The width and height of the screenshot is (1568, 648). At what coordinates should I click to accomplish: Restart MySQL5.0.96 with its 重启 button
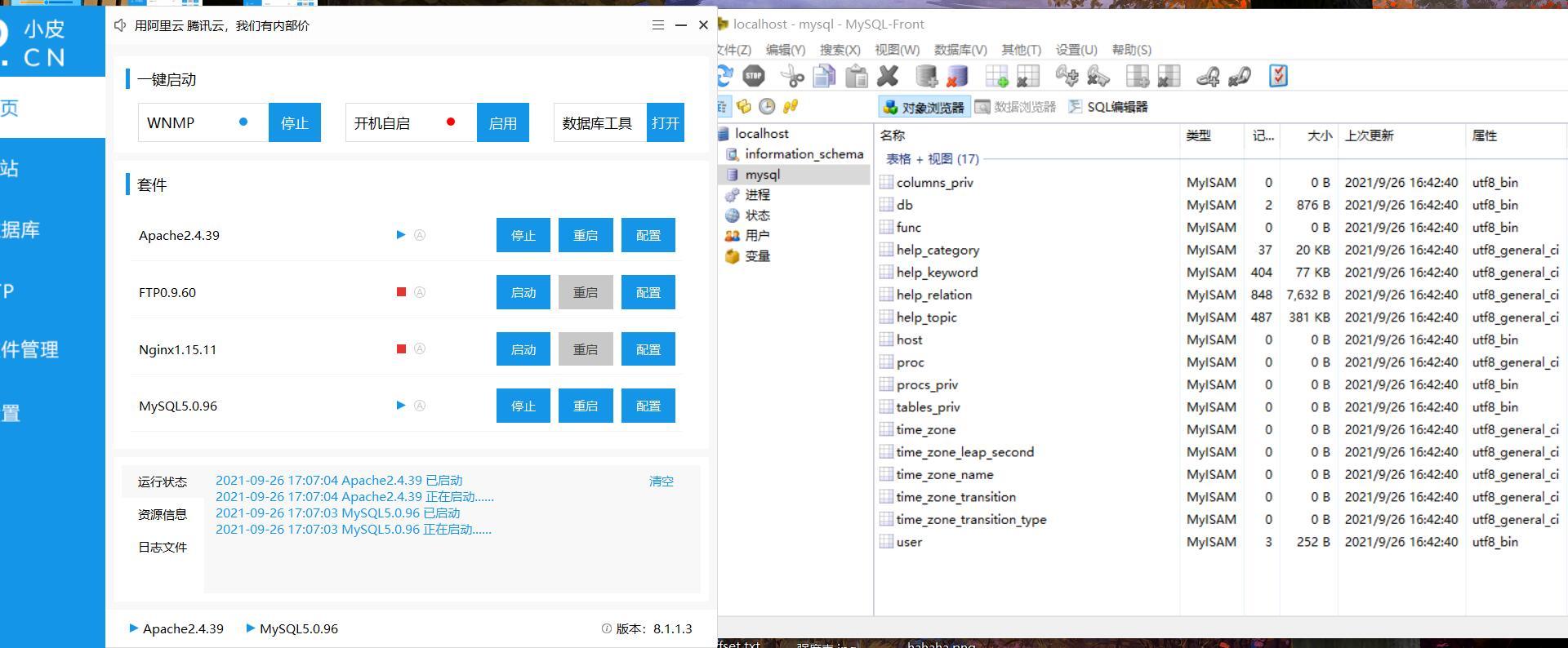click(x=586, y=406)
